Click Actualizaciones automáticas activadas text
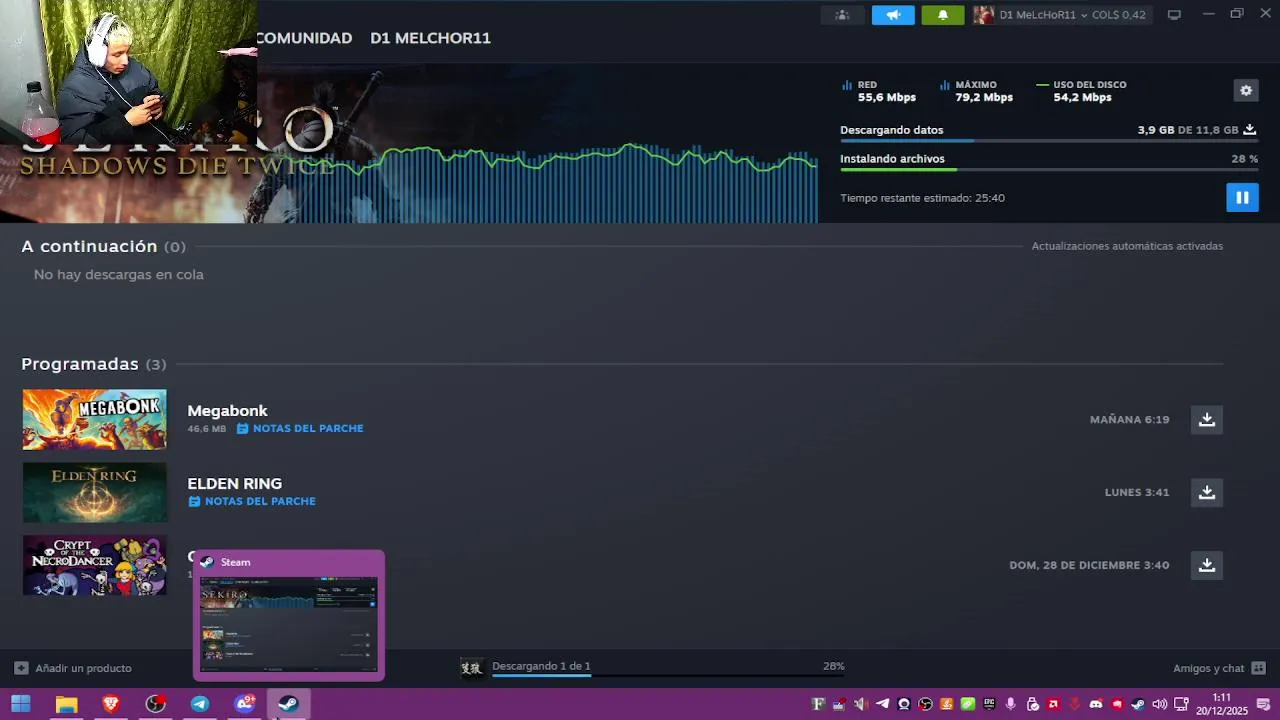 click(x=1127, y=246)
